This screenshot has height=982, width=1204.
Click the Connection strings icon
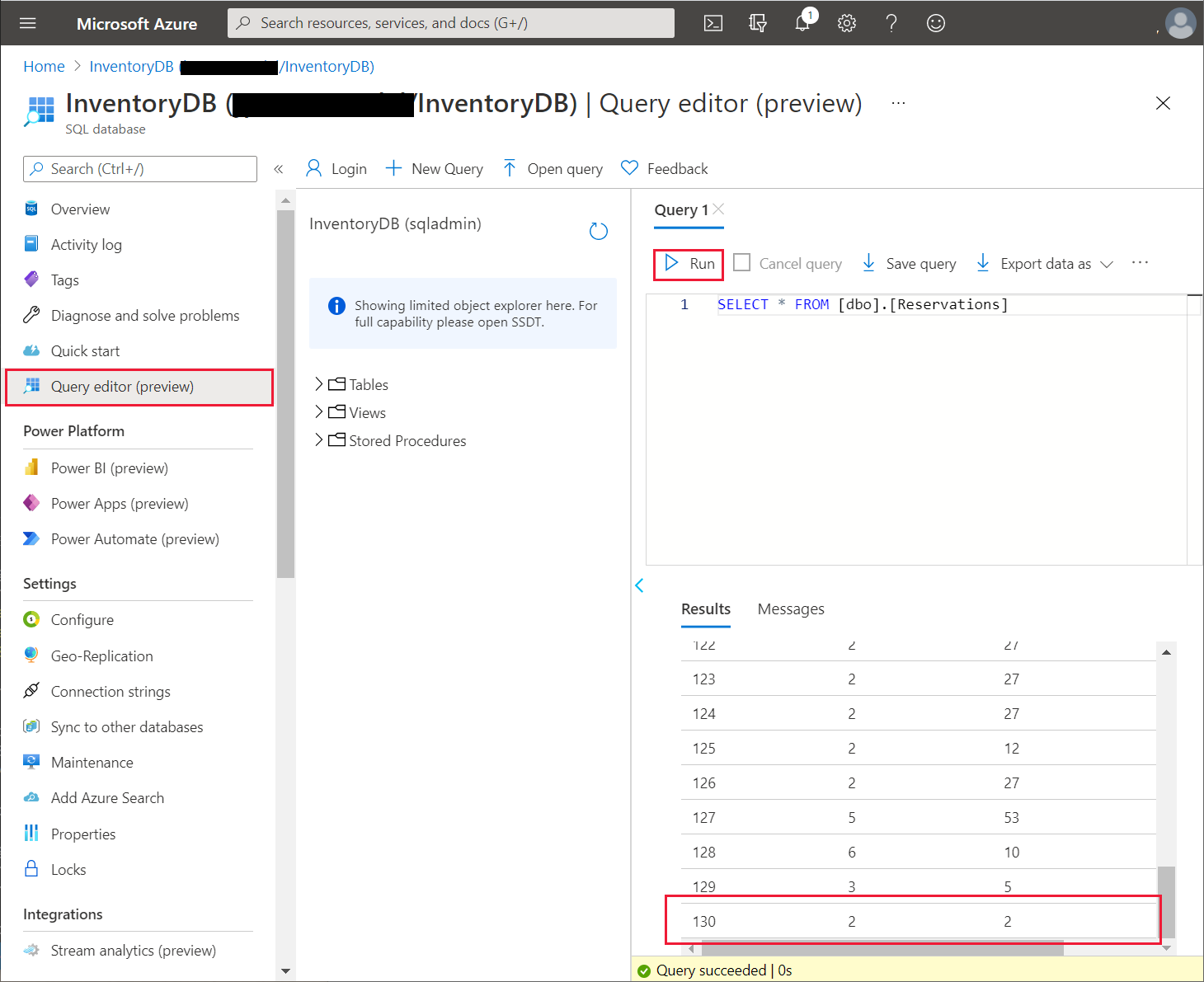[31, 691]
